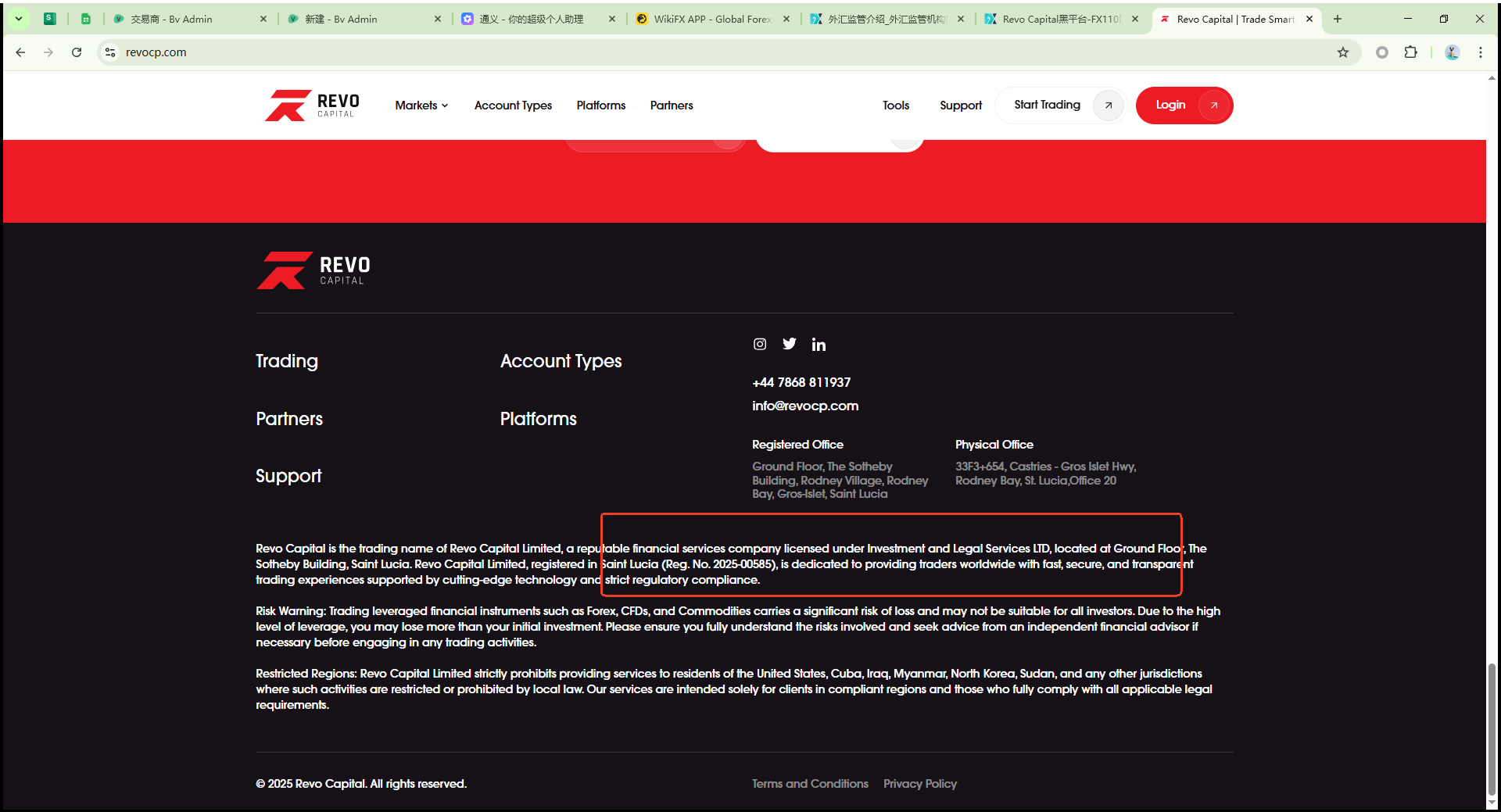Open the Instagram icon in footer
Image resolution: width=1501 pixels, height=812 pixels.
759,344
